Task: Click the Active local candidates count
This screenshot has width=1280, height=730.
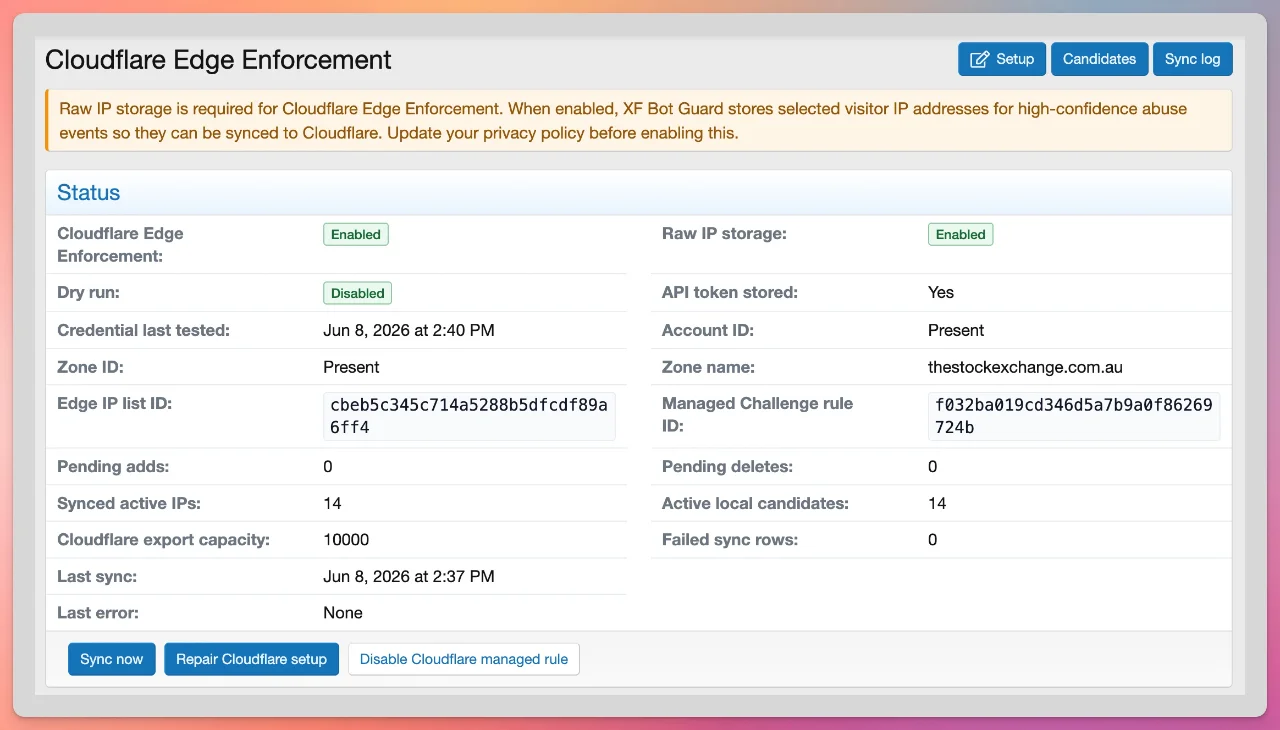Action: pyautogui.click(x=937, y=503)
